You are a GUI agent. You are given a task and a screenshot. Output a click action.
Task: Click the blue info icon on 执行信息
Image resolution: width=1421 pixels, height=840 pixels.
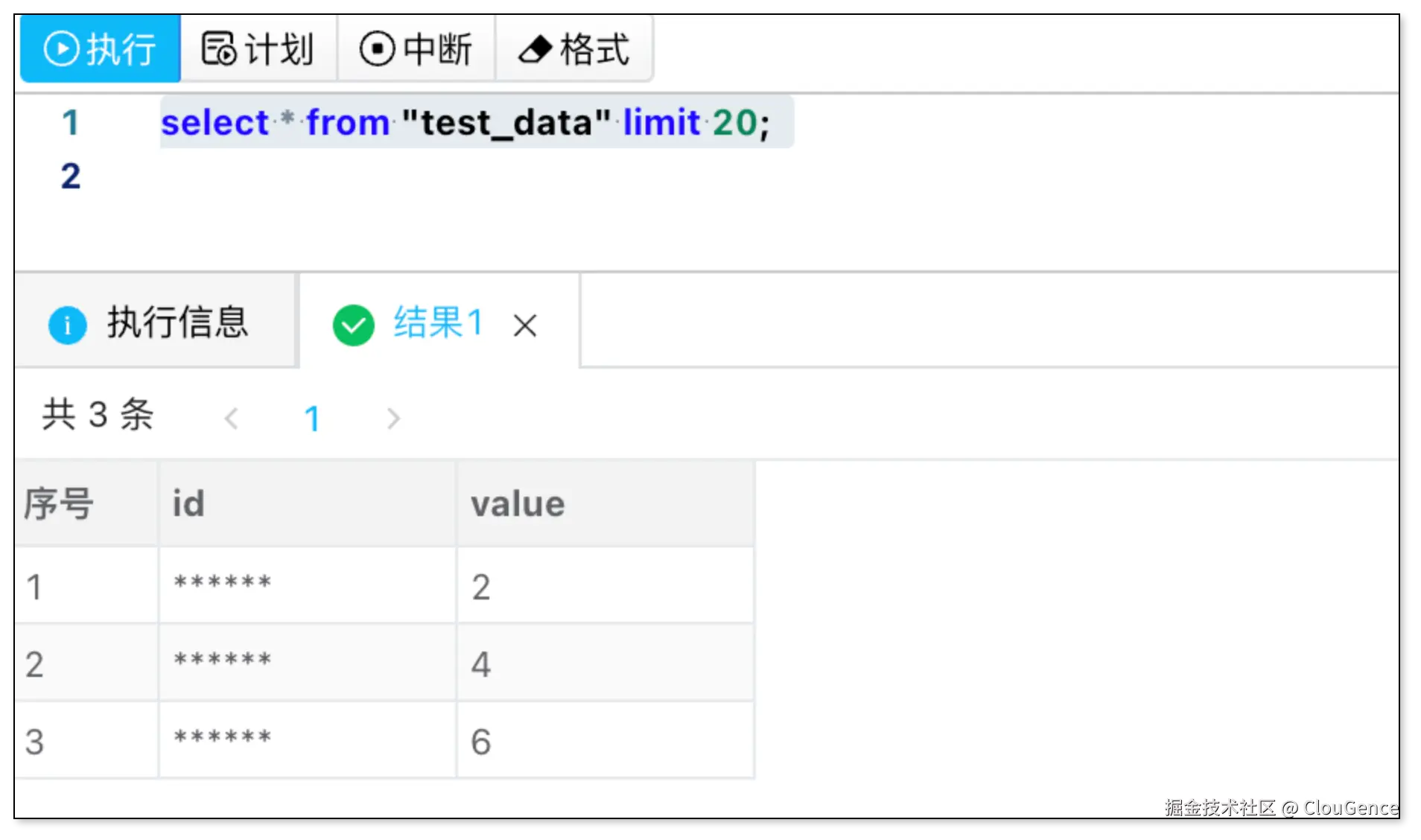click(x=68, y=325)
